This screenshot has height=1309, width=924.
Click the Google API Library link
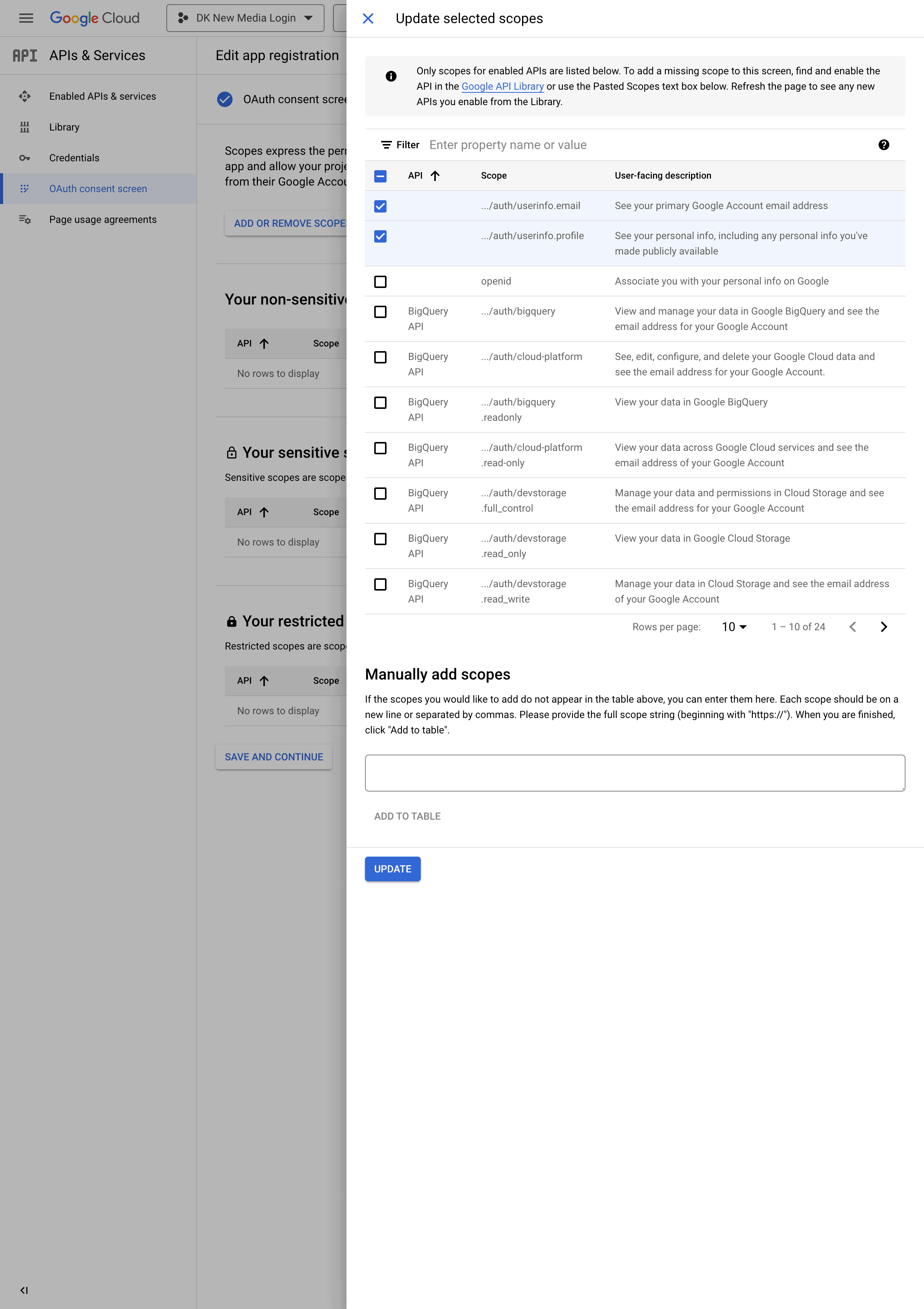pyautogui.click(x=502, y=86)
